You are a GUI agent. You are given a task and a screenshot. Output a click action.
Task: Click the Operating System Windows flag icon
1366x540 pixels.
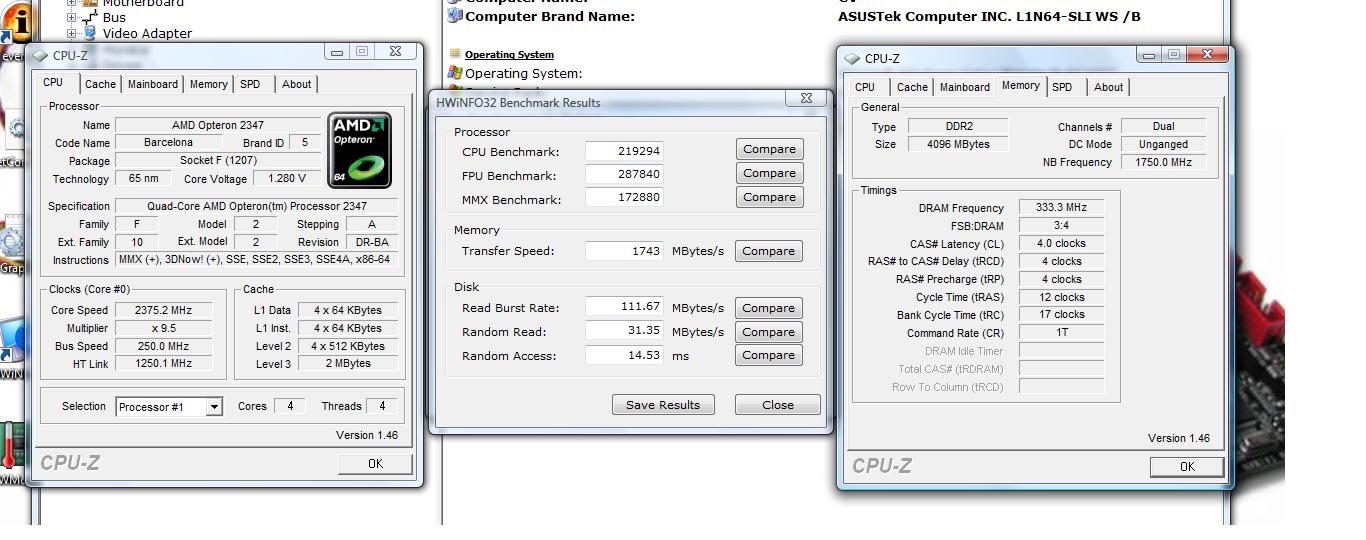[455, 73]
